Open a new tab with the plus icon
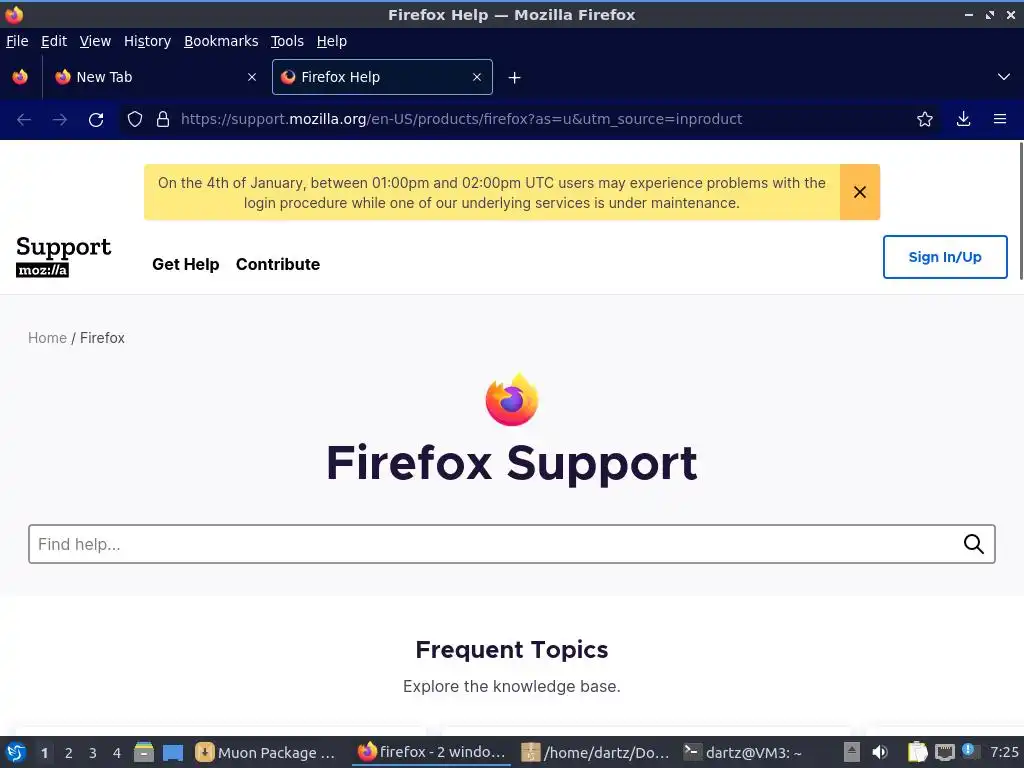Image resolution: width=1024 pixels, height=768 pixels. pos(515,78)
